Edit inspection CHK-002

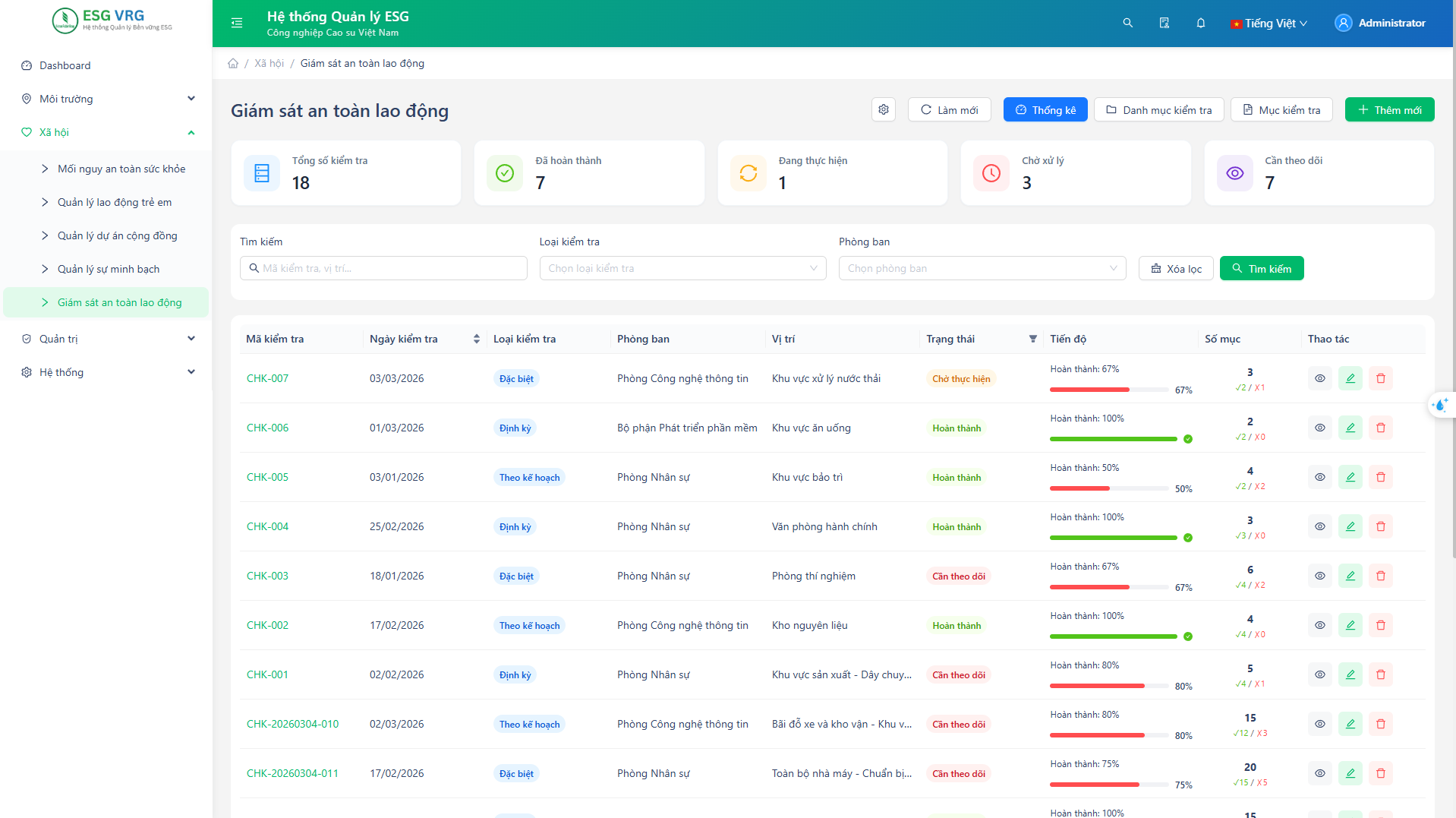point(1350,625)
